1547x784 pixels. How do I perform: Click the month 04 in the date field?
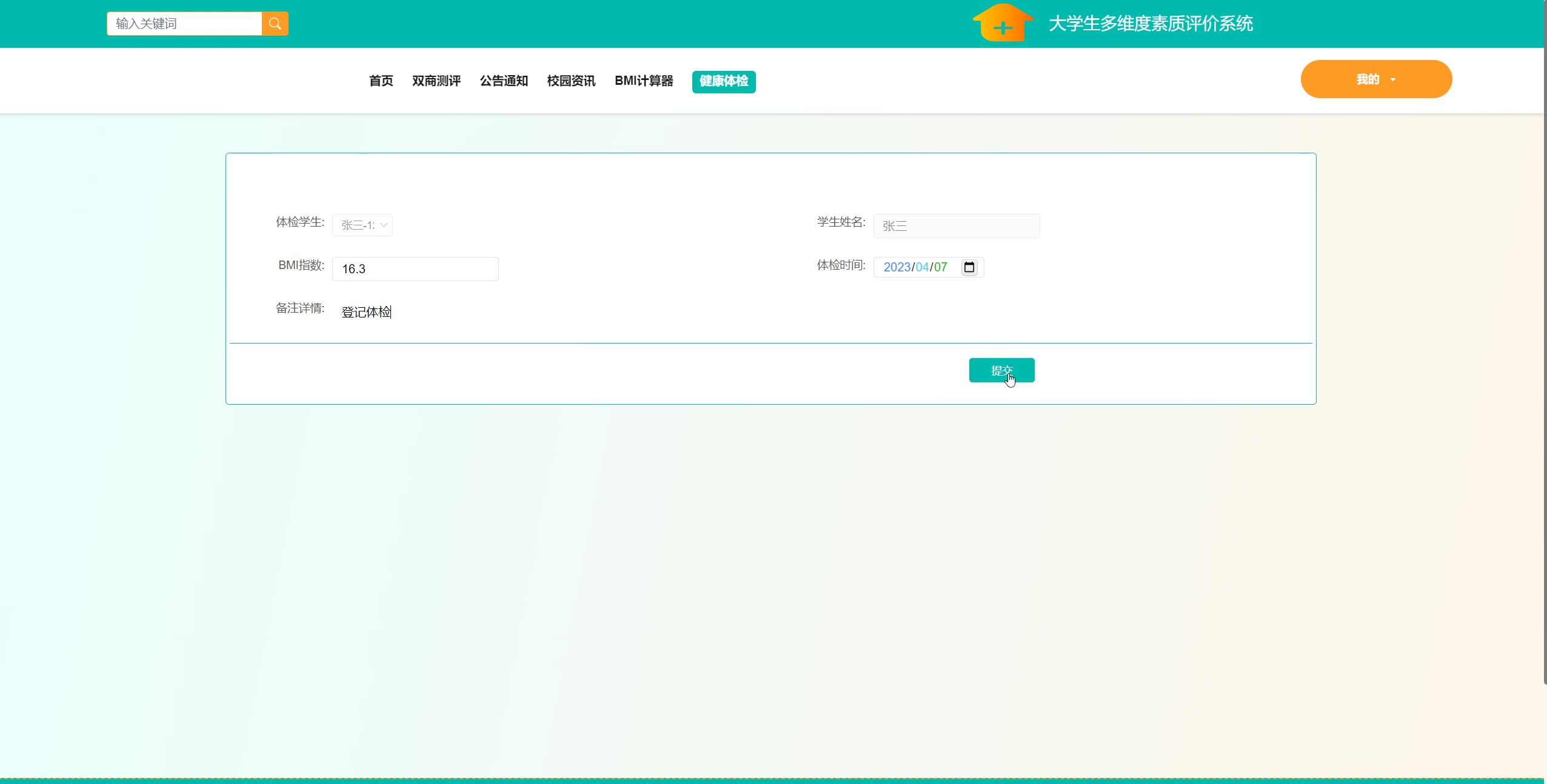coord(922,267)
